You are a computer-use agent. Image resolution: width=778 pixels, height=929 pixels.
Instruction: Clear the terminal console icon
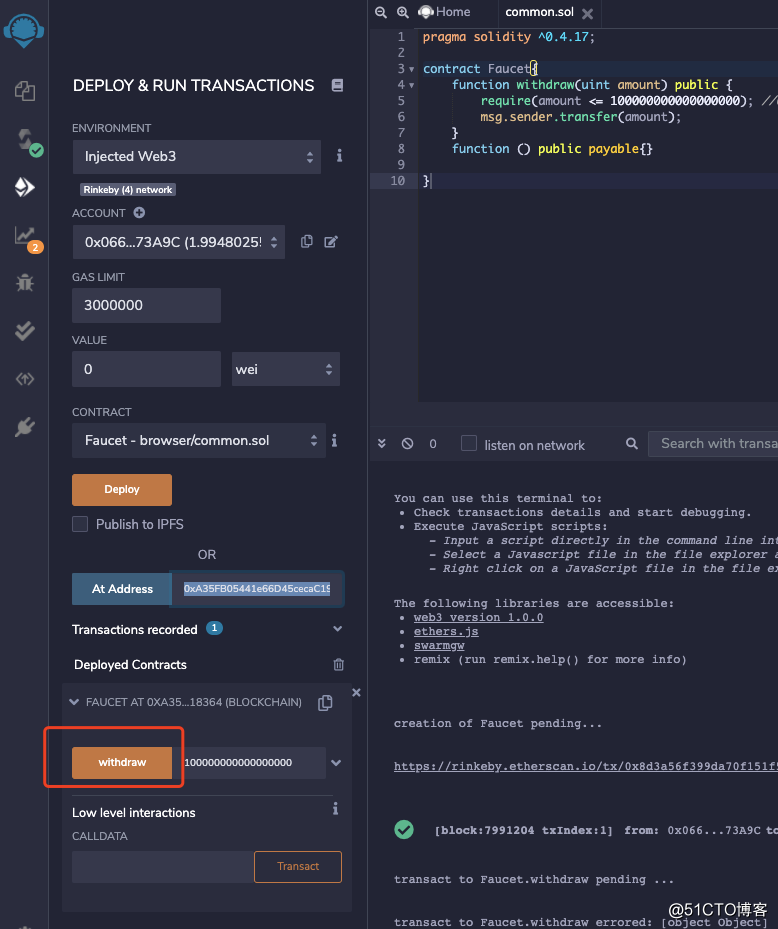(407, 443)
